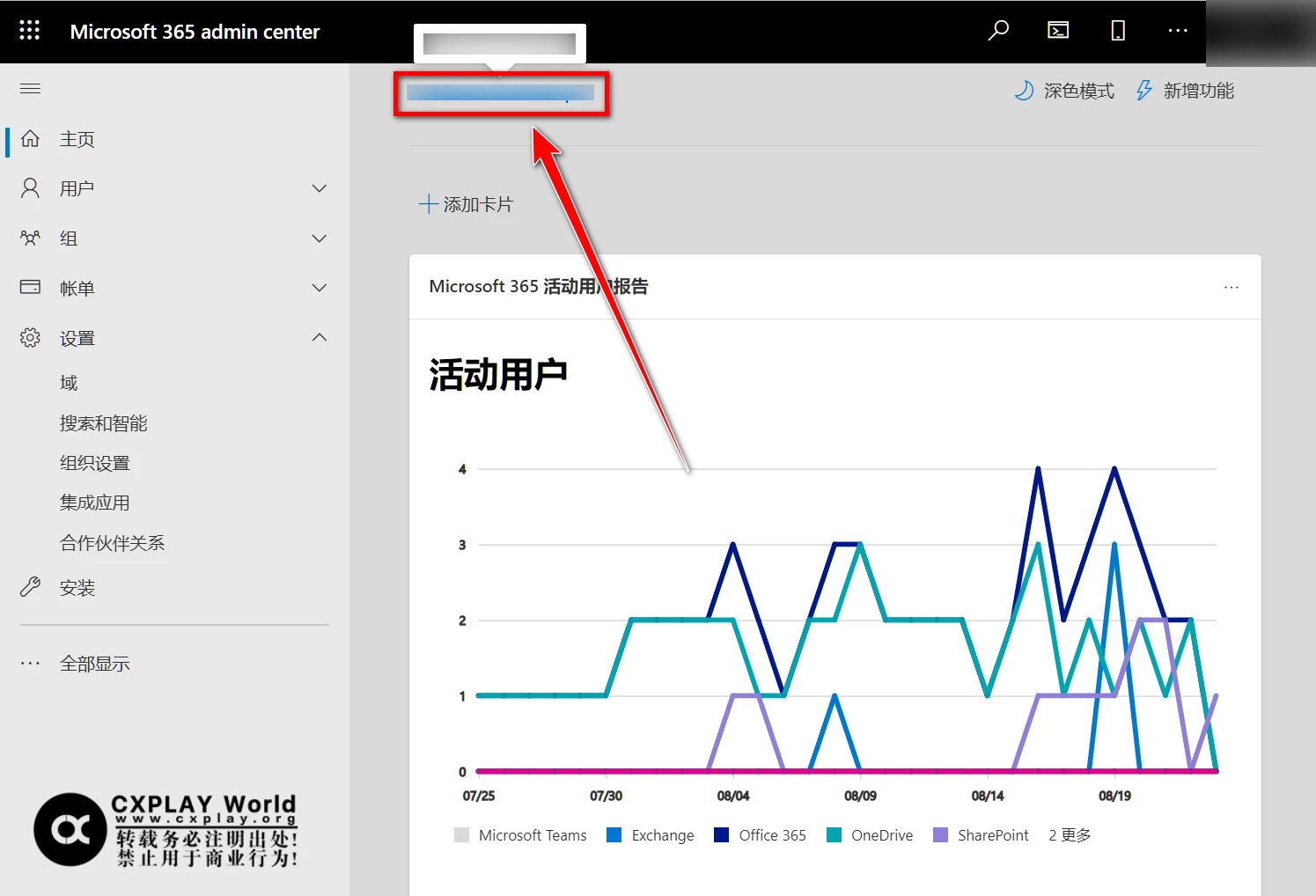
Task: Open 合作伙伴关系 under settings
Action: point(113,543)
